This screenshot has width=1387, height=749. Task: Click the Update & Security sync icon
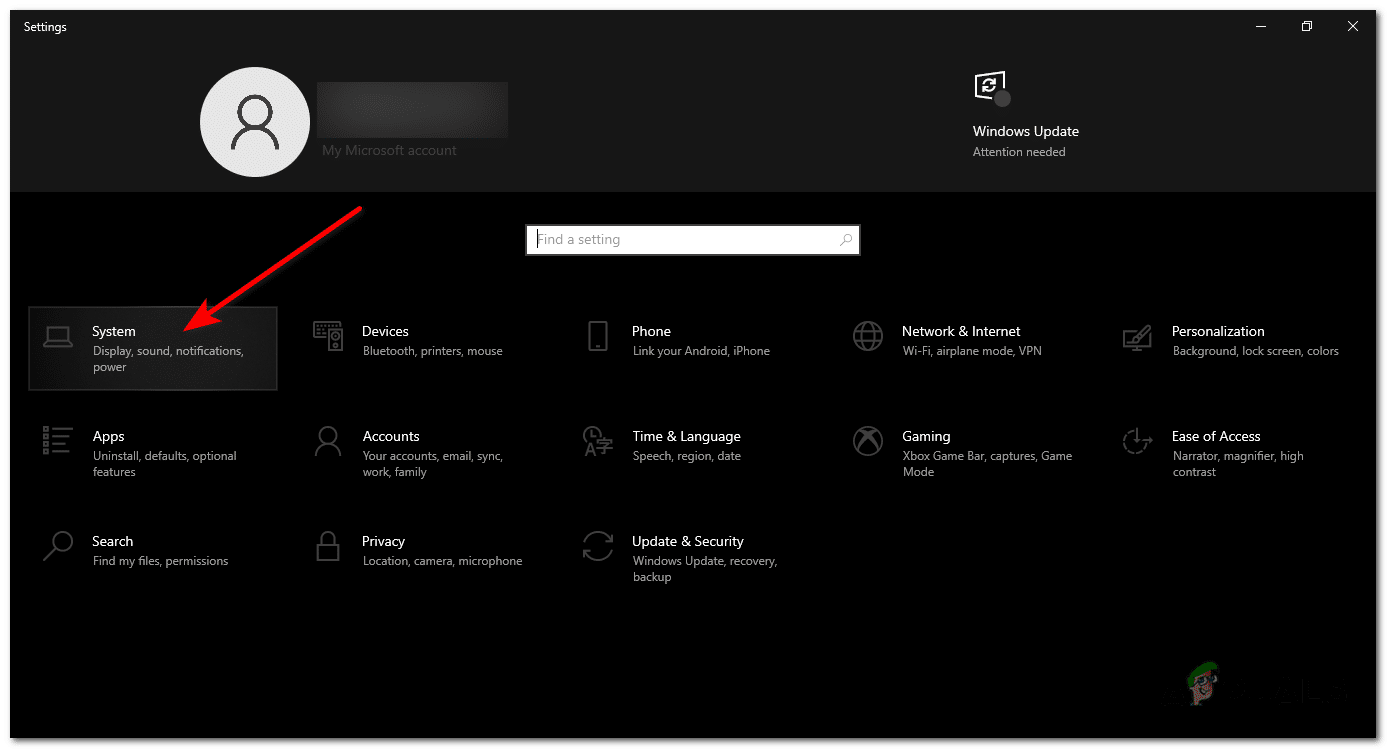pos(597,548)
